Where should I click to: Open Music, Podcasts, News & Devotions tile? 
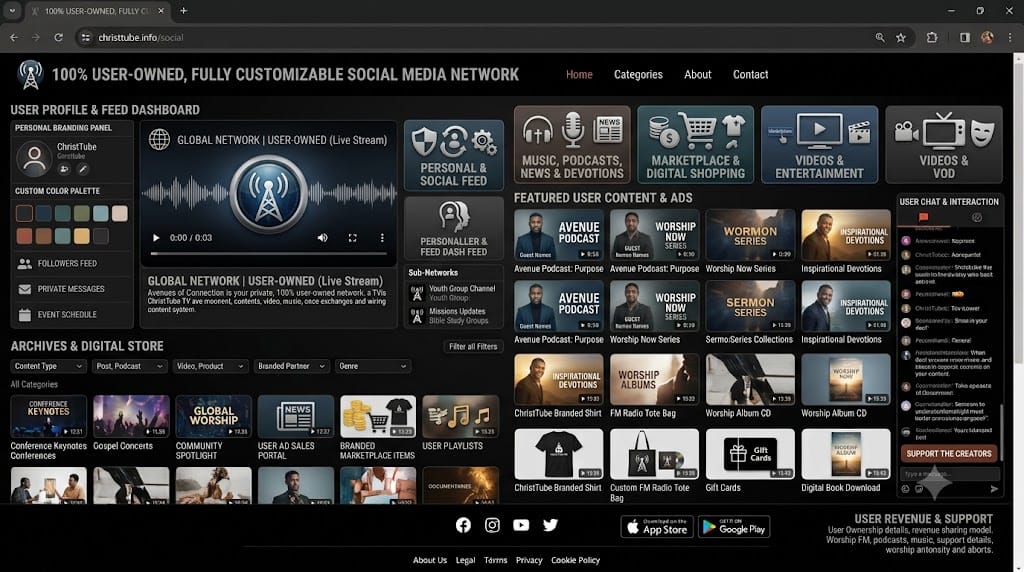coord(572,144)
